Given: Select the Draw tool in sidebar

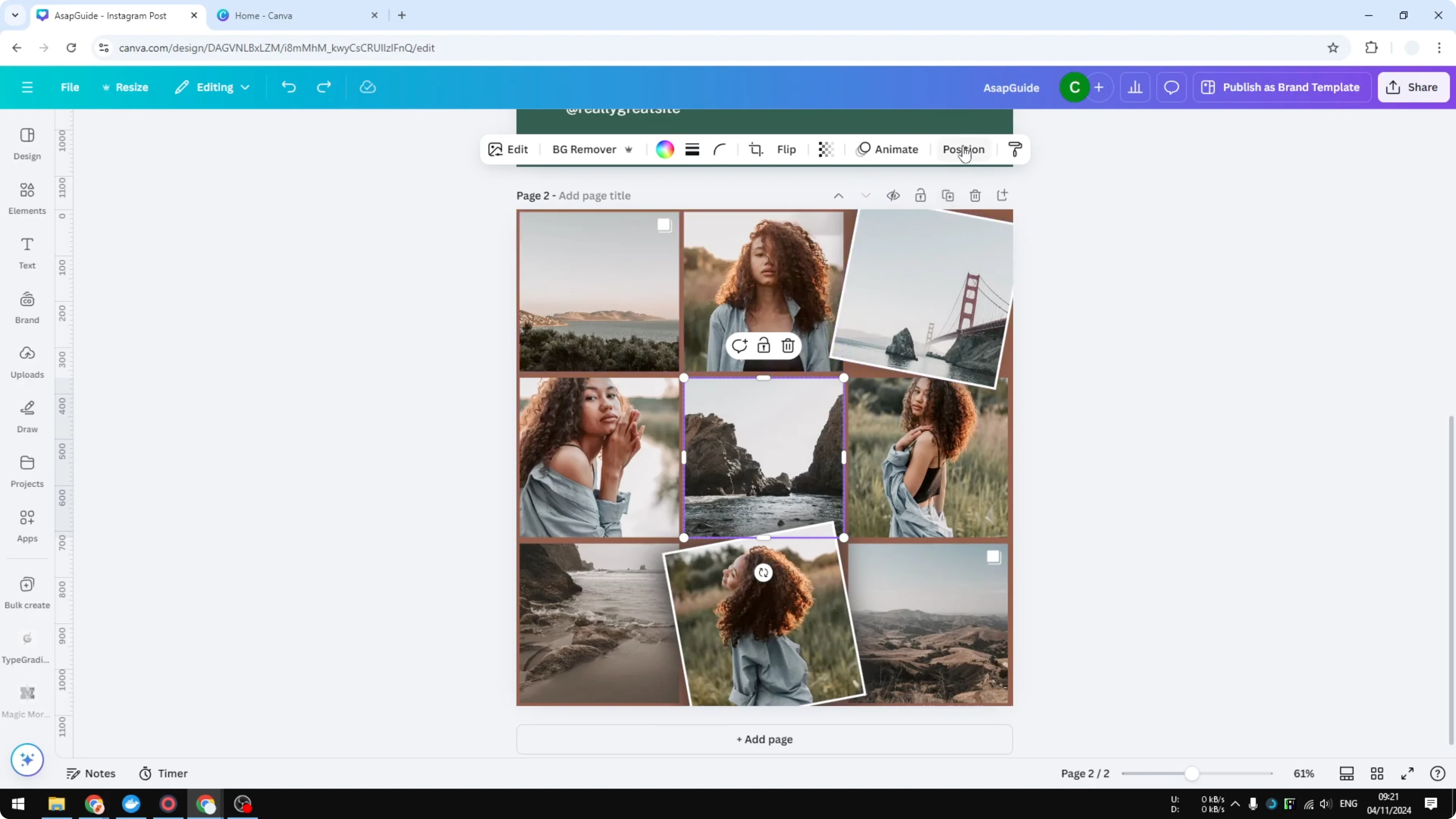Looking at the screenshot, I should [x=27, y=417].
